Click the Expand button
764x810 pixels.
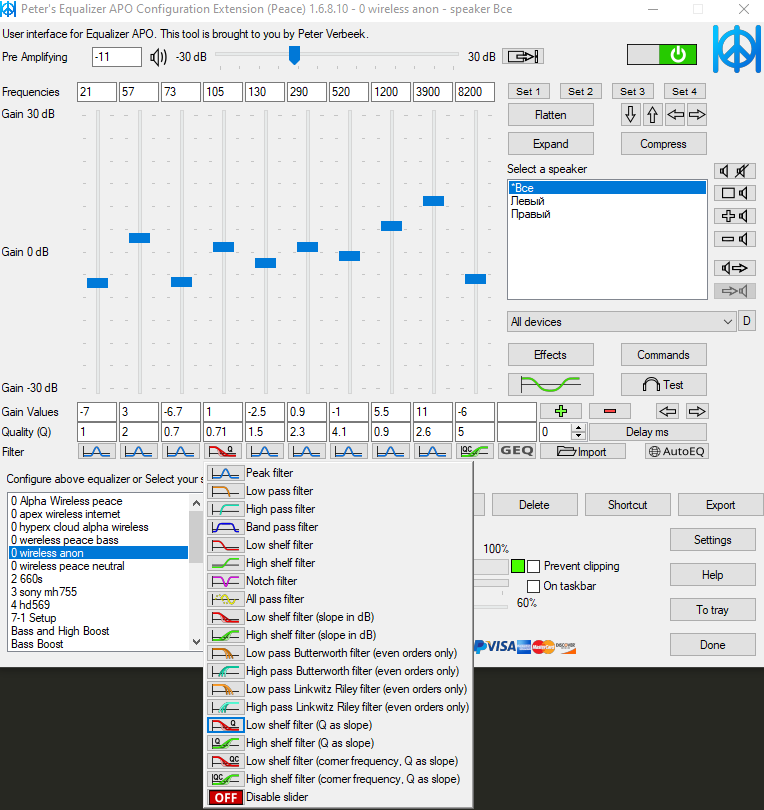551,144
